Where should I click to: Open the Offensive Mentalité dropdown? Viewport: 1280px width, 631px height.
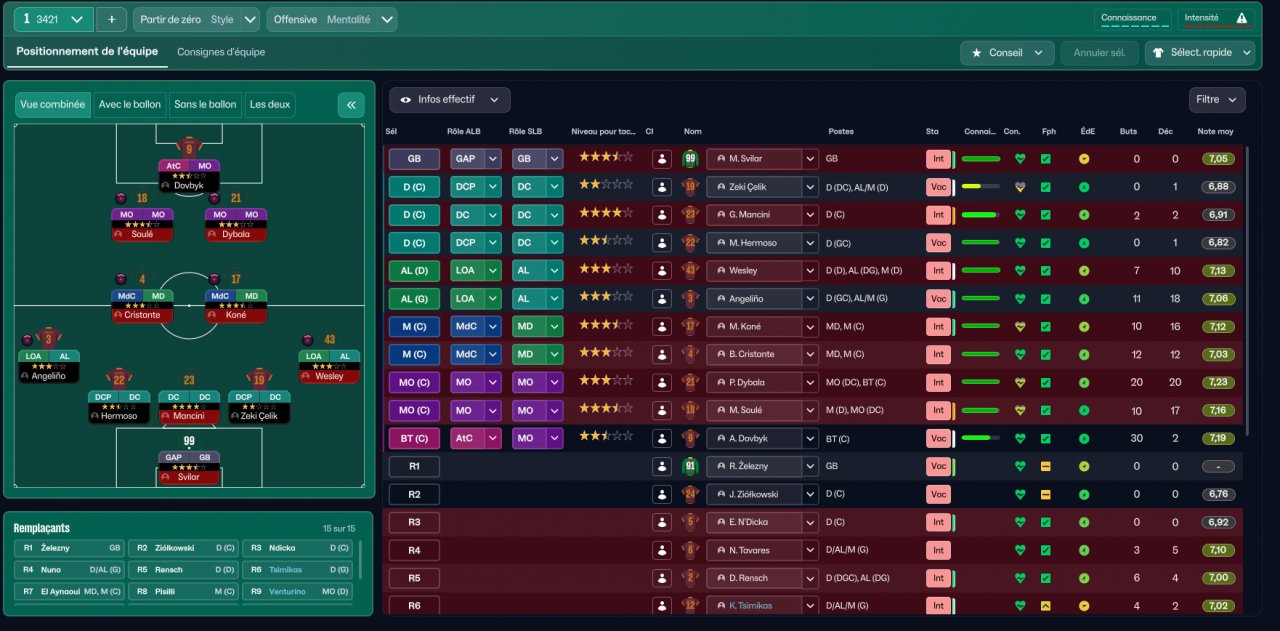331,19
